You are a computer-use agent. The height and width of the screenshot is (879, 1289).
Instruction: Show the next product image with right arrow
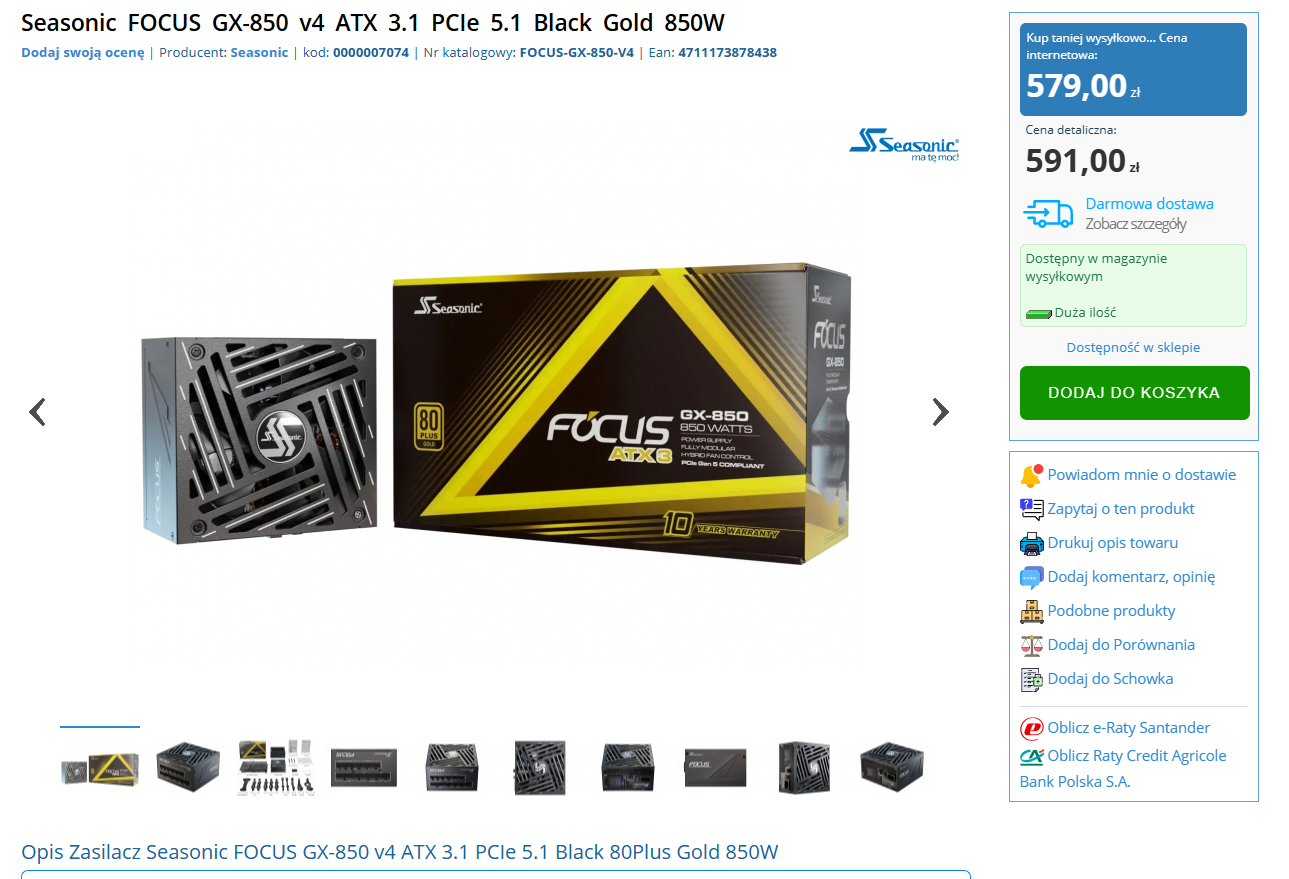[x=940, y=412]
